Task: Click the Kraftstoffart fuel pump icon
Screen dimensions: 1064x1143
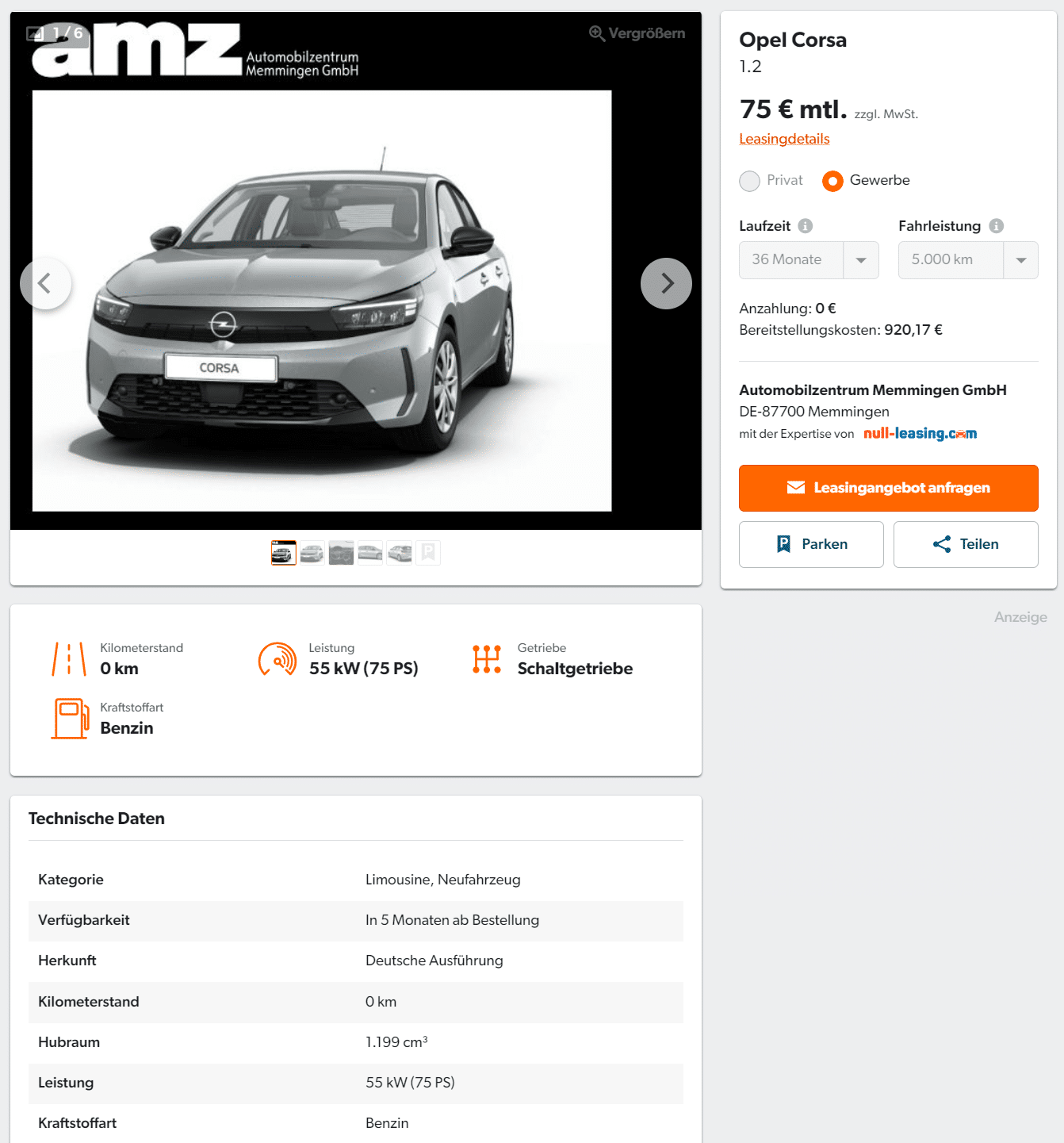Action: pos(71,719)
